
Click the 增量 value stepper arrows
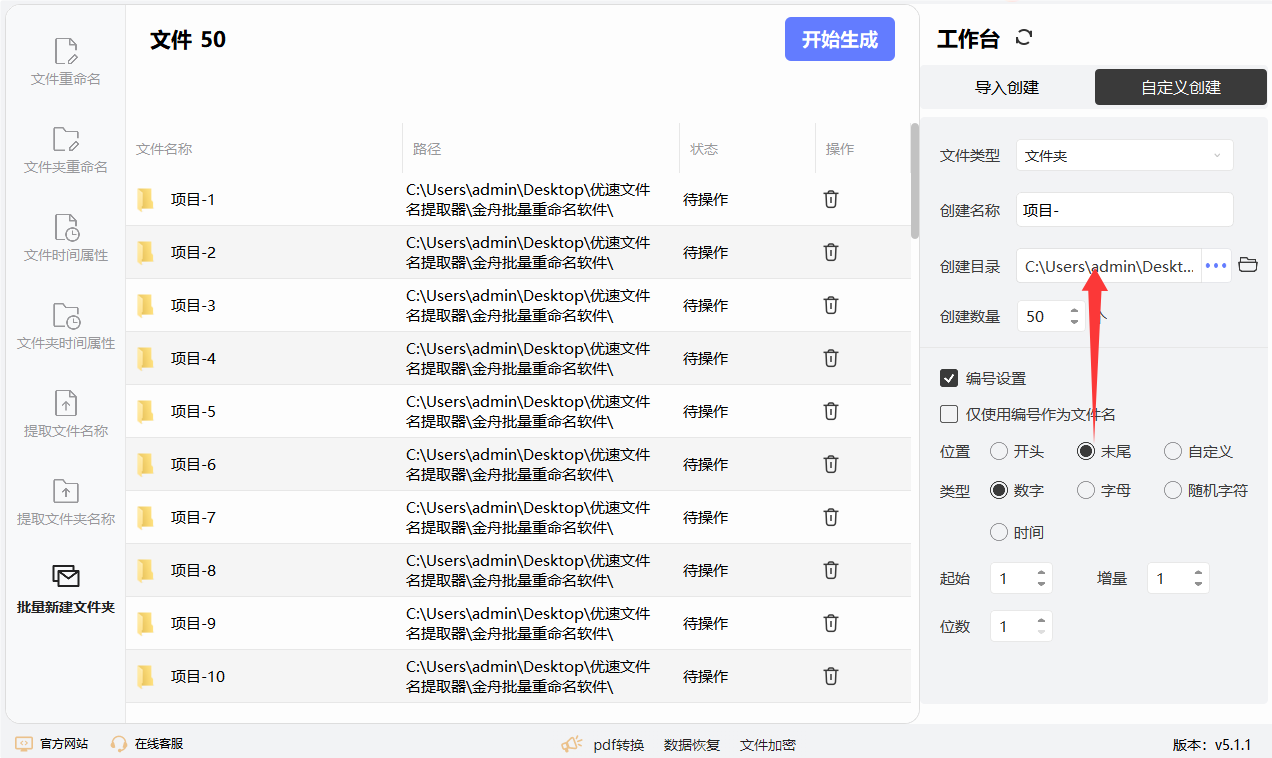click(x=1198, y=578)
